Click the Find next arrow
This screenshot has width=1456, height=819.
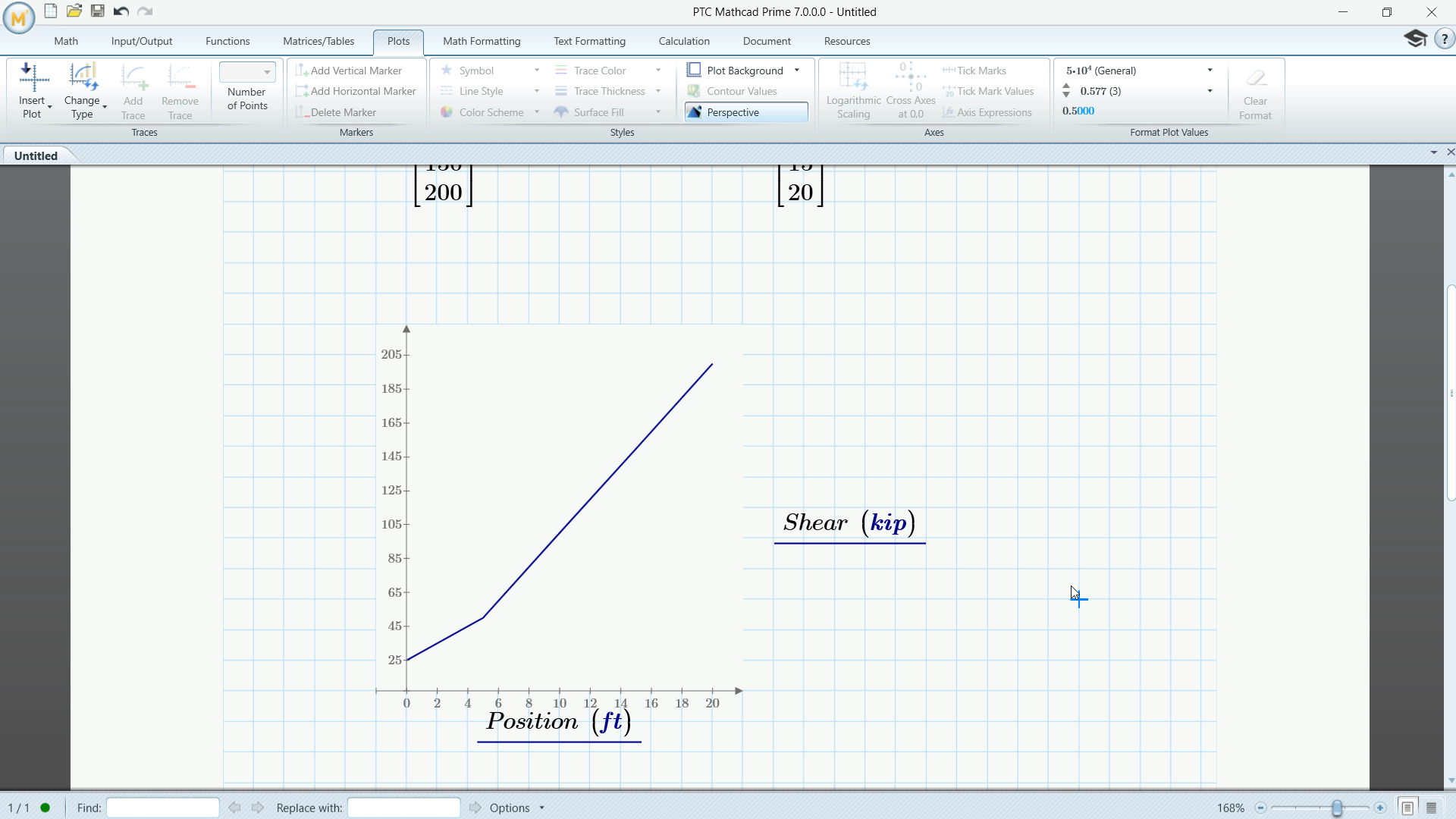point(258,808)
